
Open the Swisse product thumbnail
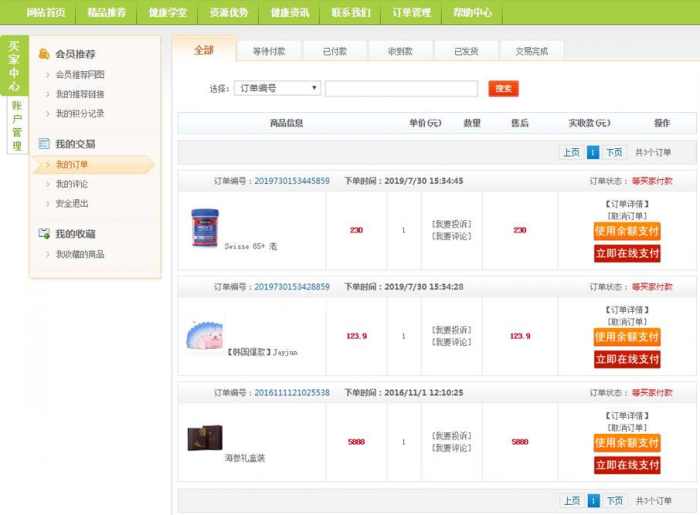tap(205, 228)
